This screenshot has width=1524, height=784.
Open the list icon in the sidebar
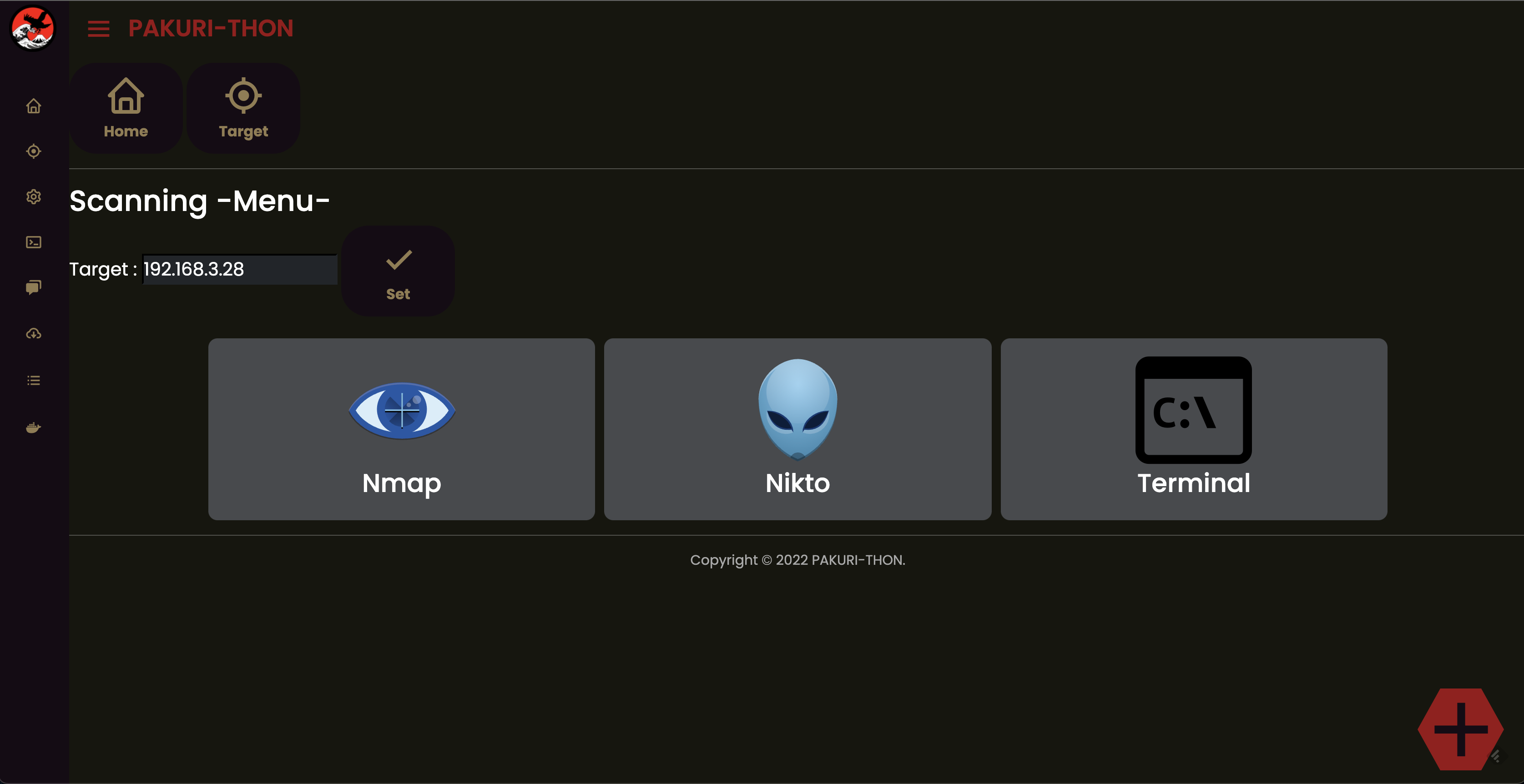pos(34,380)
